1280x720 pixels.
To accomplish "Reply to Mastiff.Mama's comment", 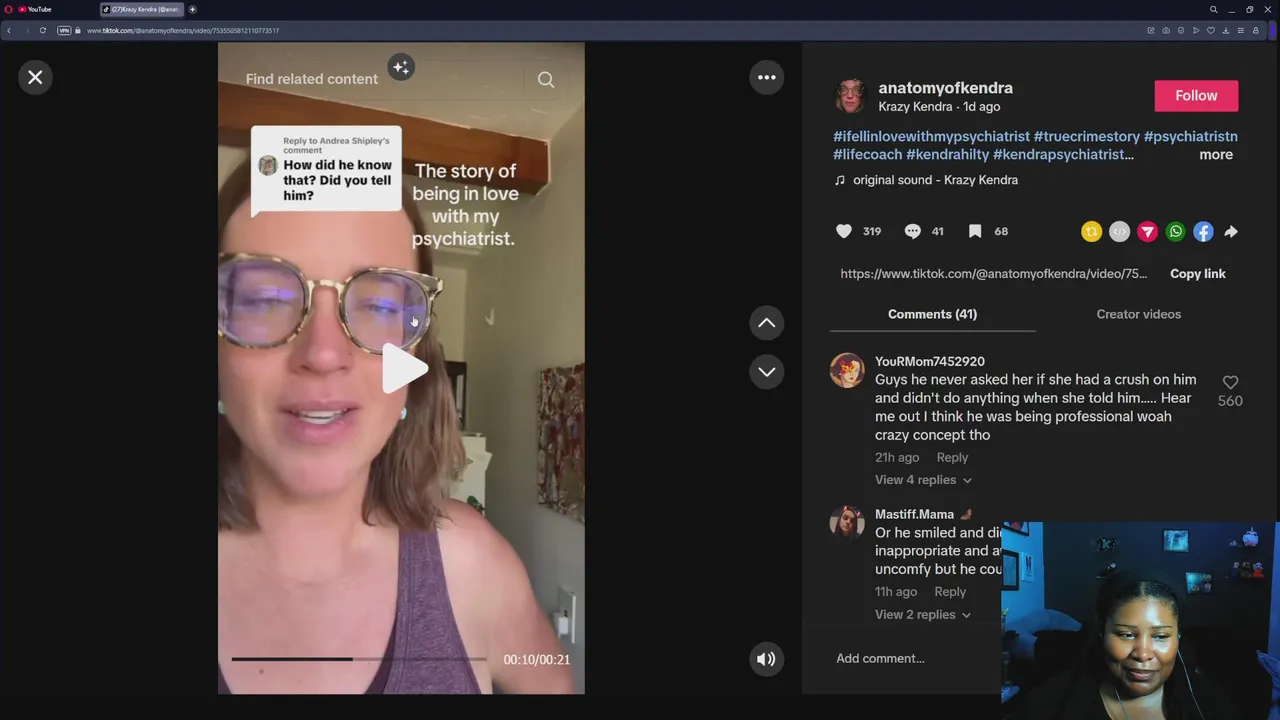I will click(950, 592).
